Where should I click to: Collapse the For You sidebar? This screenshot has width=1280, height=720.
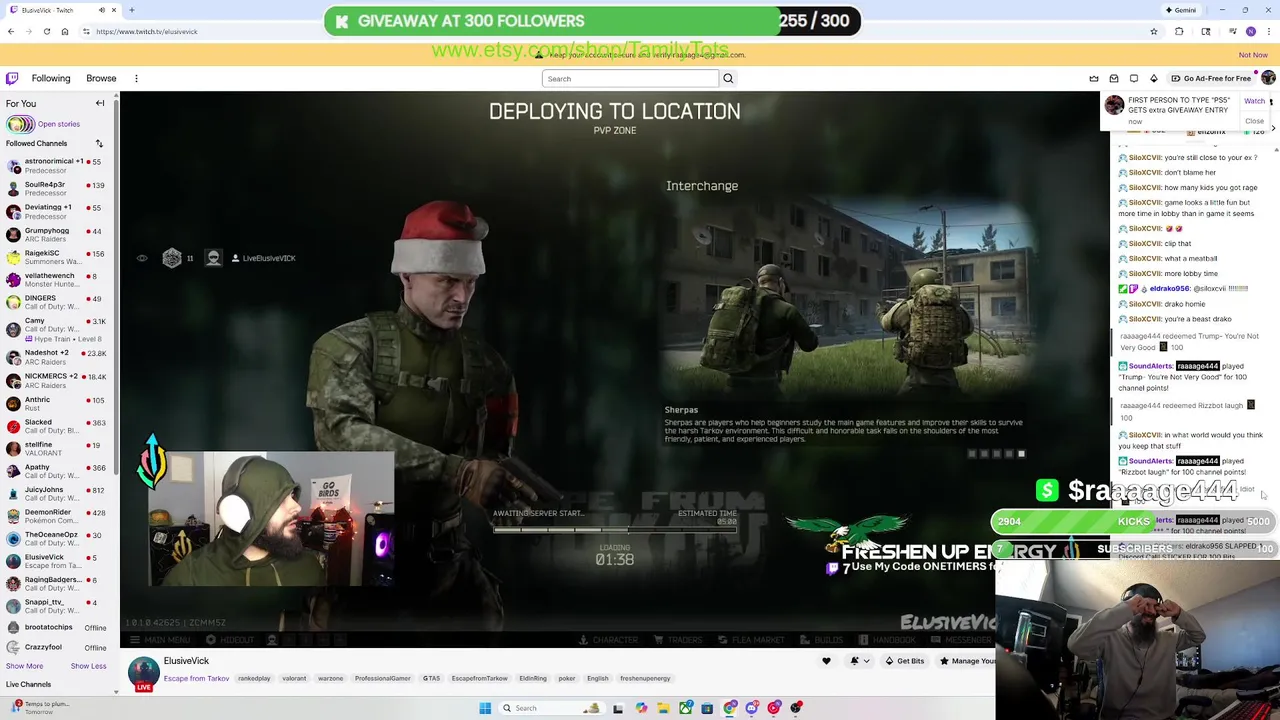tap(100, 103)
